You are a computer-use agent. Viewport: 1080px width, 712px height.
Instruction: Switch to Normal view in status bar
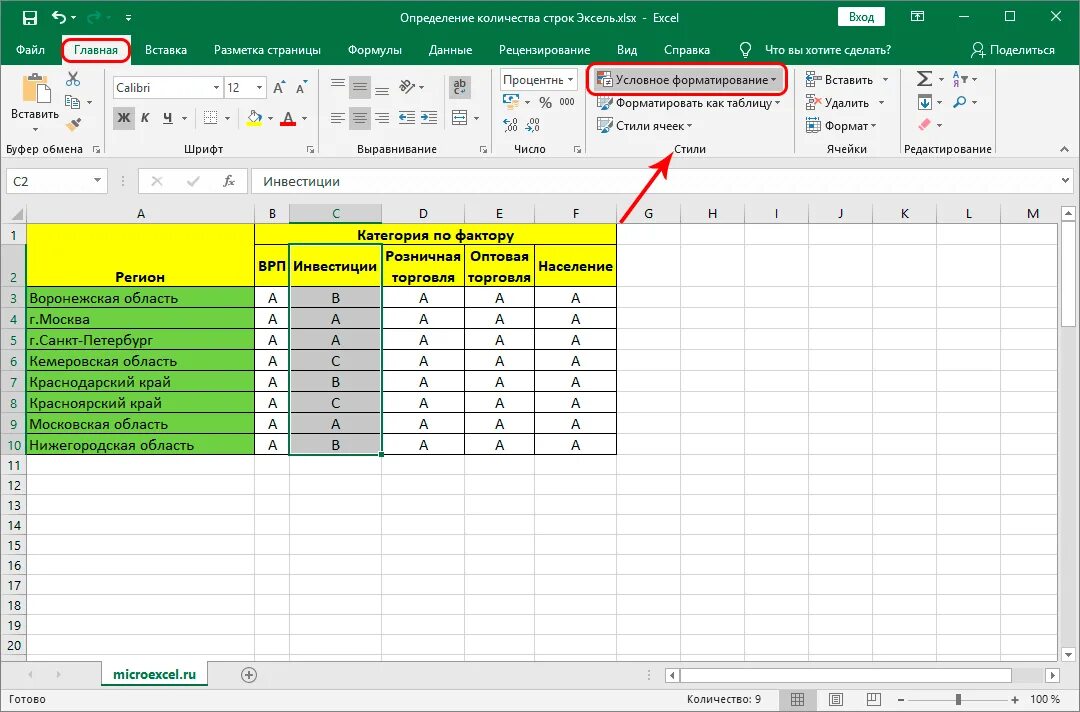[798, 700]
